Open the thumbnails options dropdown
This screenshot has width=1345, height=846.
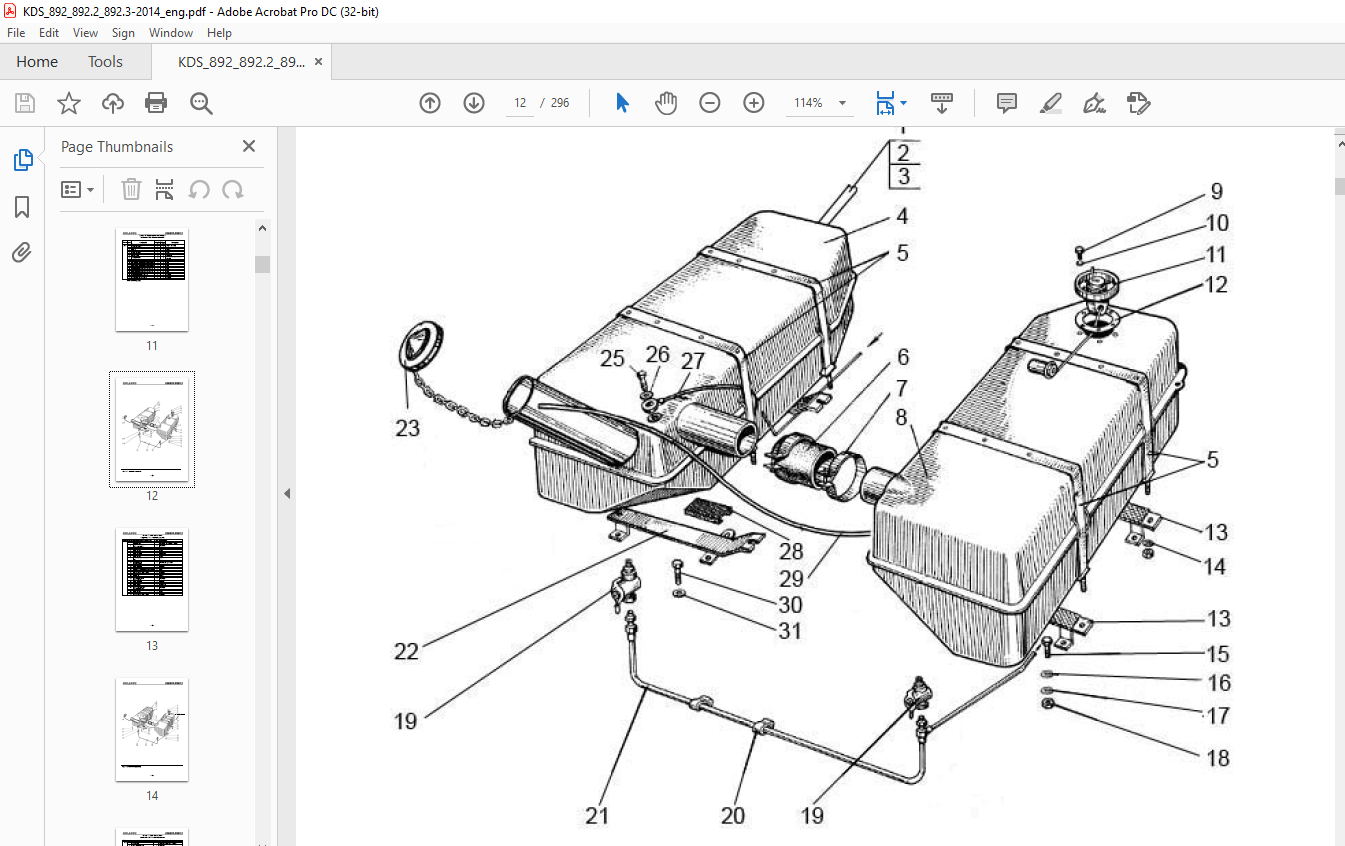[77, 189]
